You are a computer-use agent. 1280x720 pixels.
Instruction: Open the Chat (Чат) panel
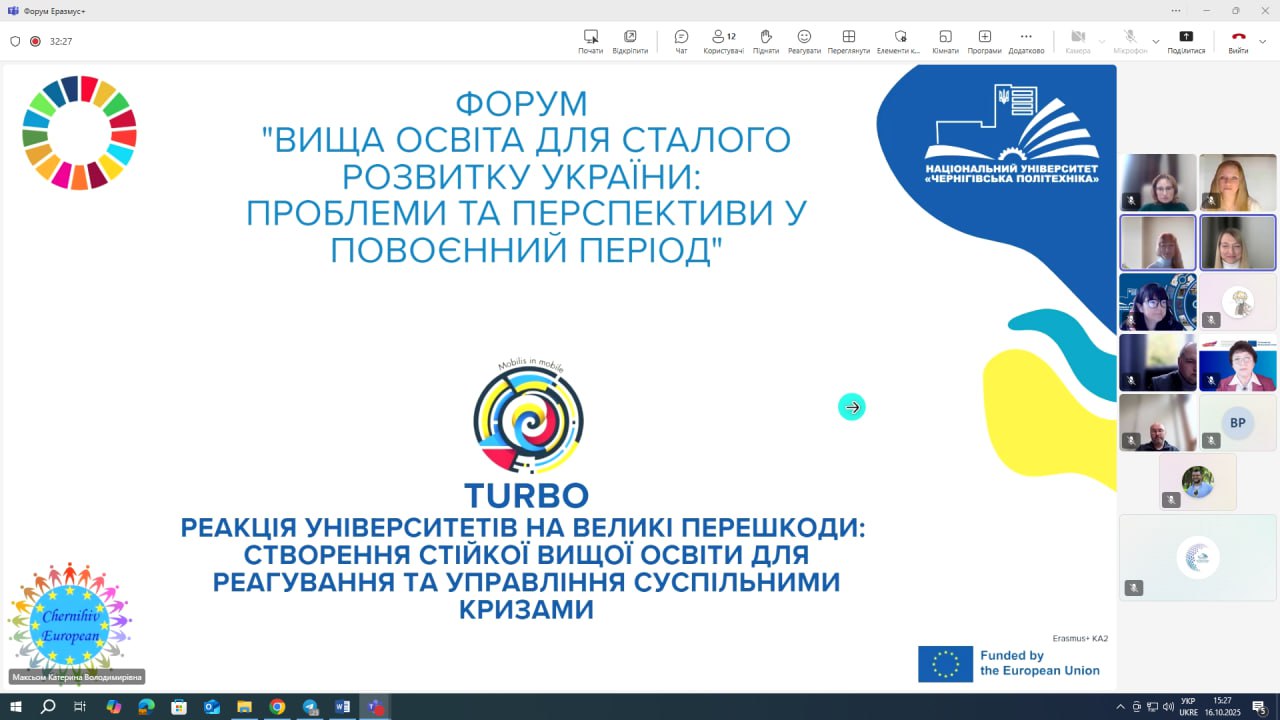681,40
